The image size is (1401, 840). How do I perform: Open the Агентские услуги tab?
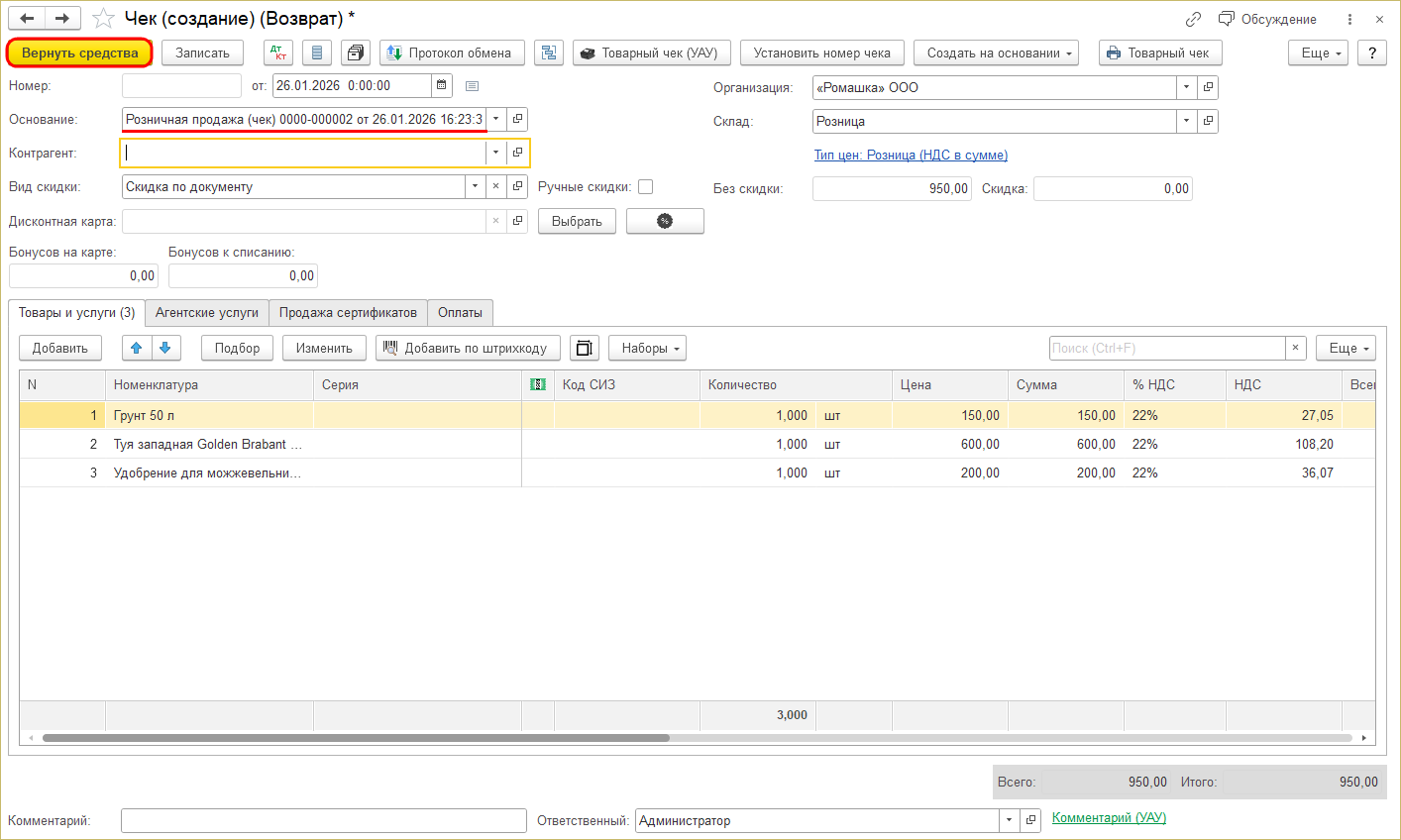[x=206, y=313]
